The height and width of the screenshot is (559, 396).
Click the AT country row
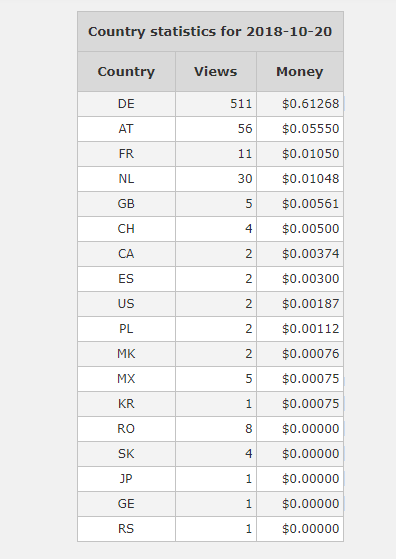click(x=210, y=129)
